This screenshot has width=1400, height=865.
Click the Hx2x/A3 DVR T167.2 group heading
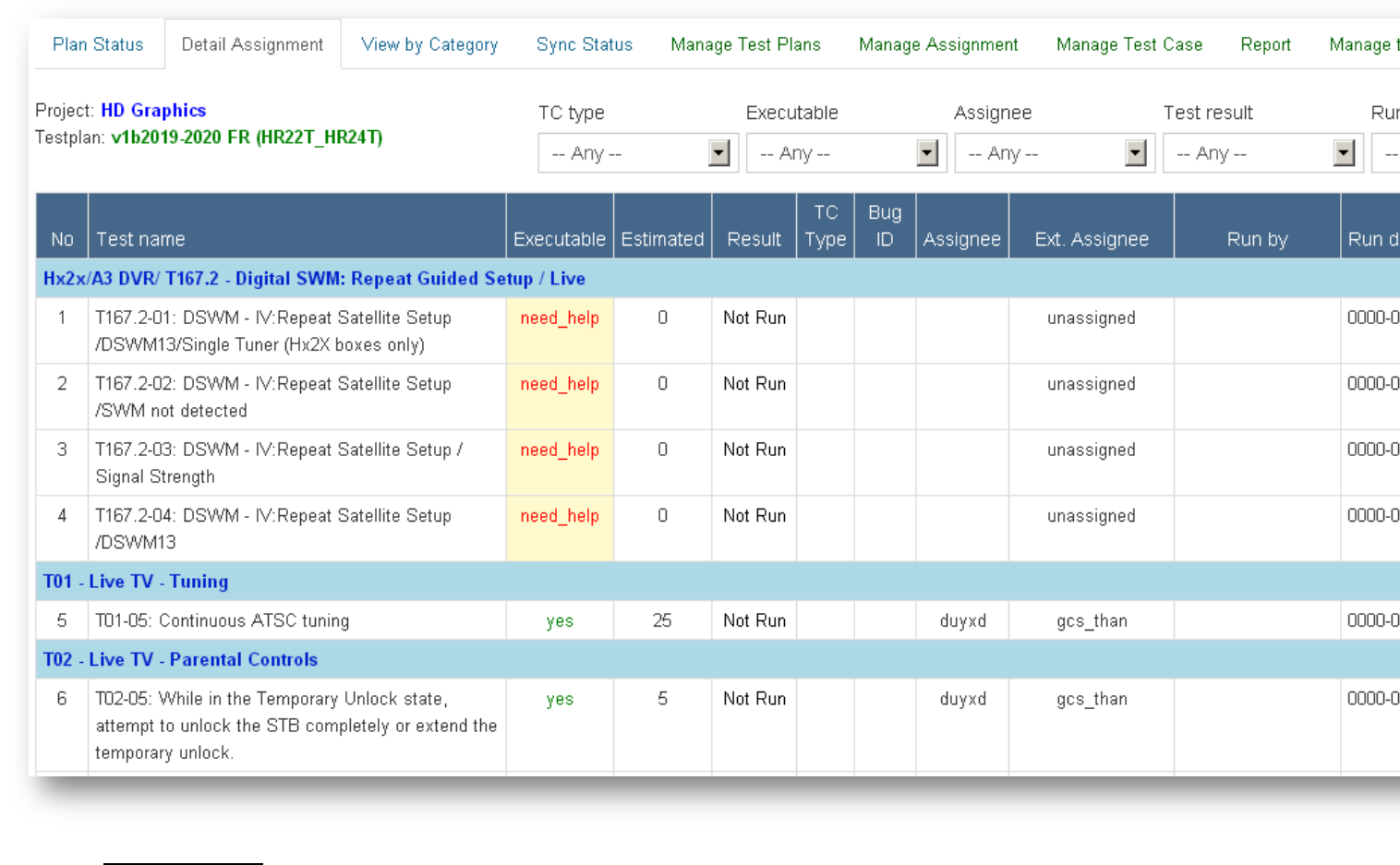tap(314, 279)
